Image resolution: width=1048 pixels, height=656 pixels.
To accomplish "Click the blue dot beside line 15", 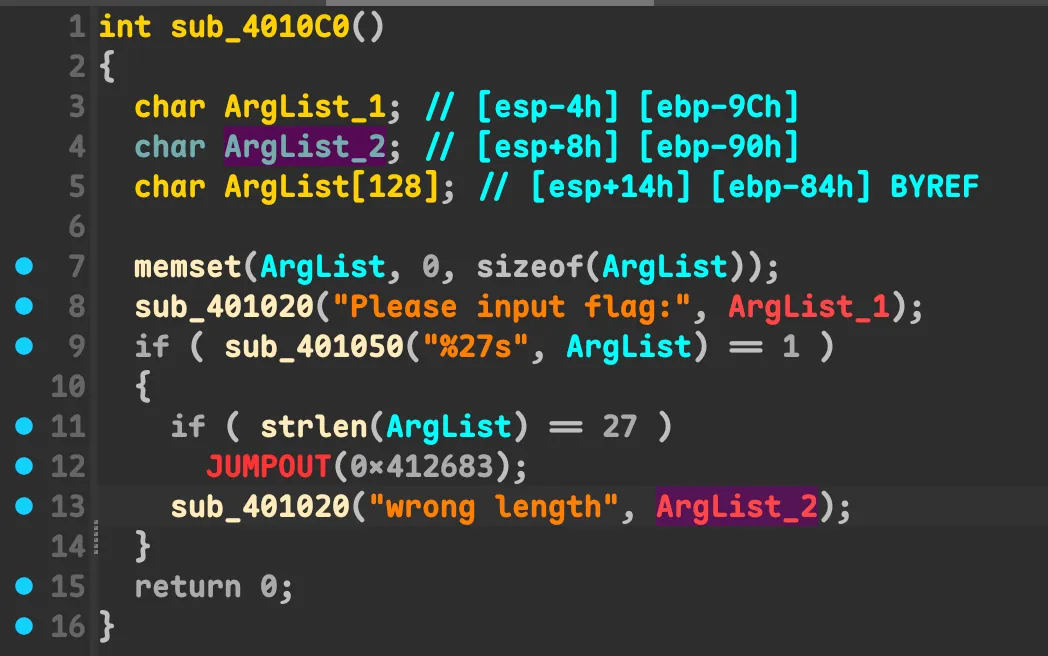I will tap(24, 586).
